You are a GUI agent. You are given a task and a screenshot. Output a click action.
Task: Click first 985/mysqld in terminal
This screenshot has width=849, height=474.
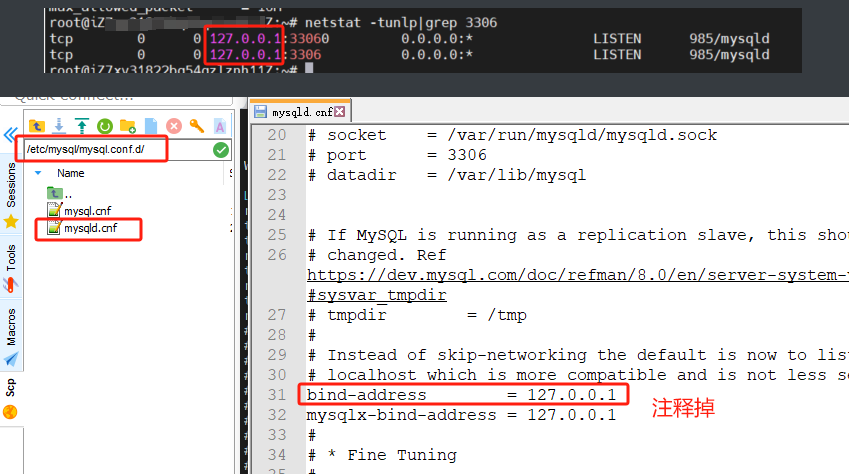pyautogui.click(x=729, y=38)
